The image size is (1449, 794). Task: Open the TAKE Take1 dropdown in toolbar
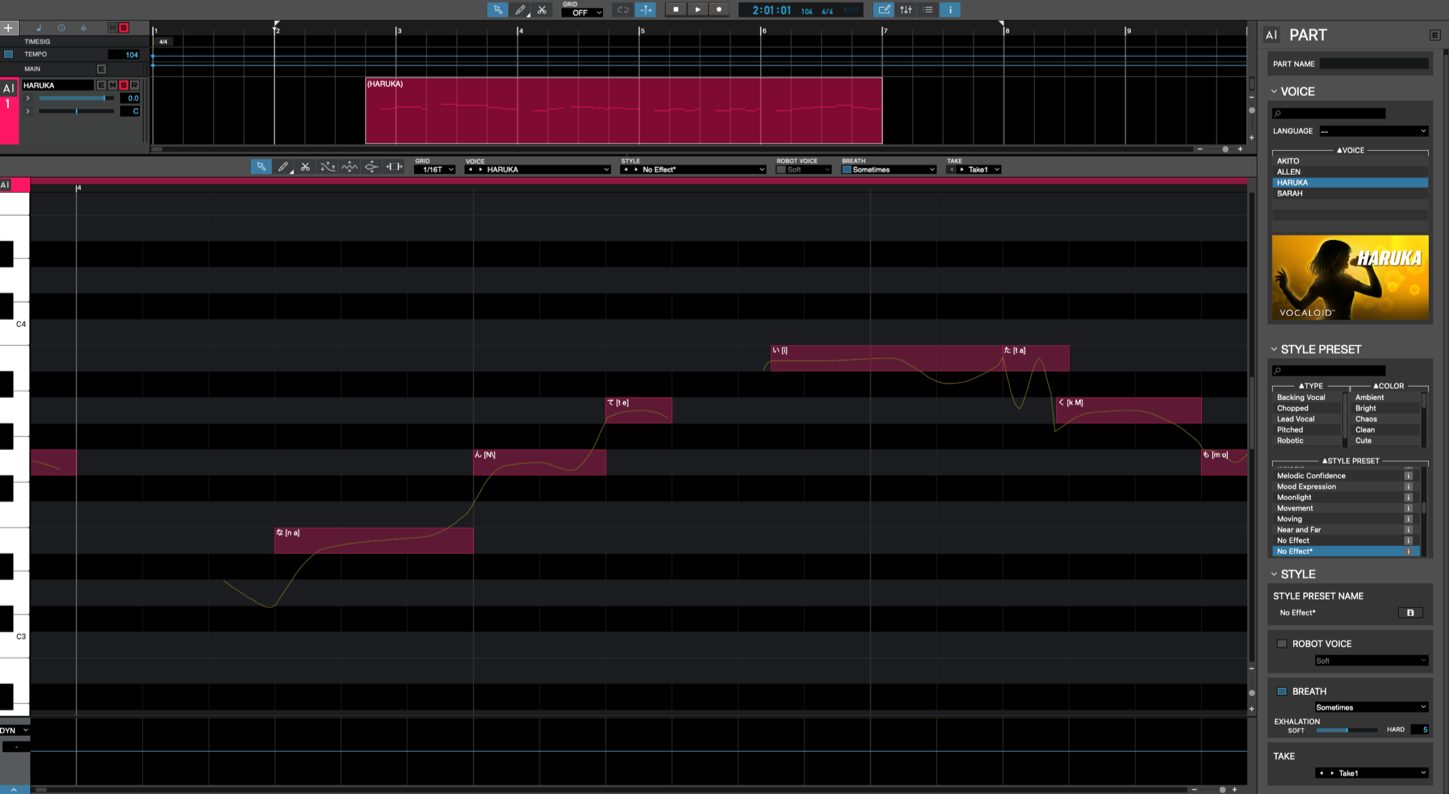[974, 170]
